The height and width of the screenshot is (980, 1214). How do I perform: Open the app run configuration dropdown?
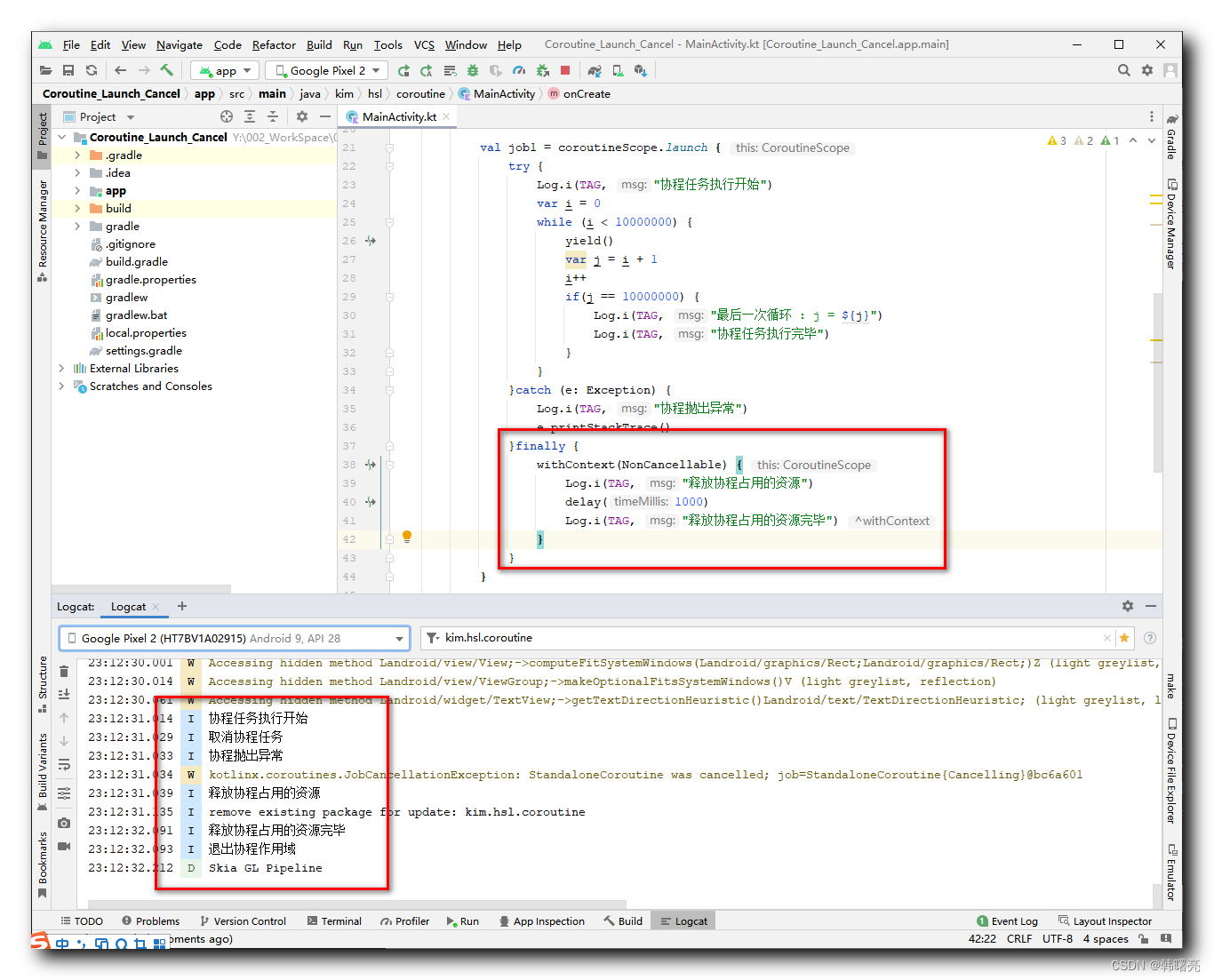[x=225, y=70]
